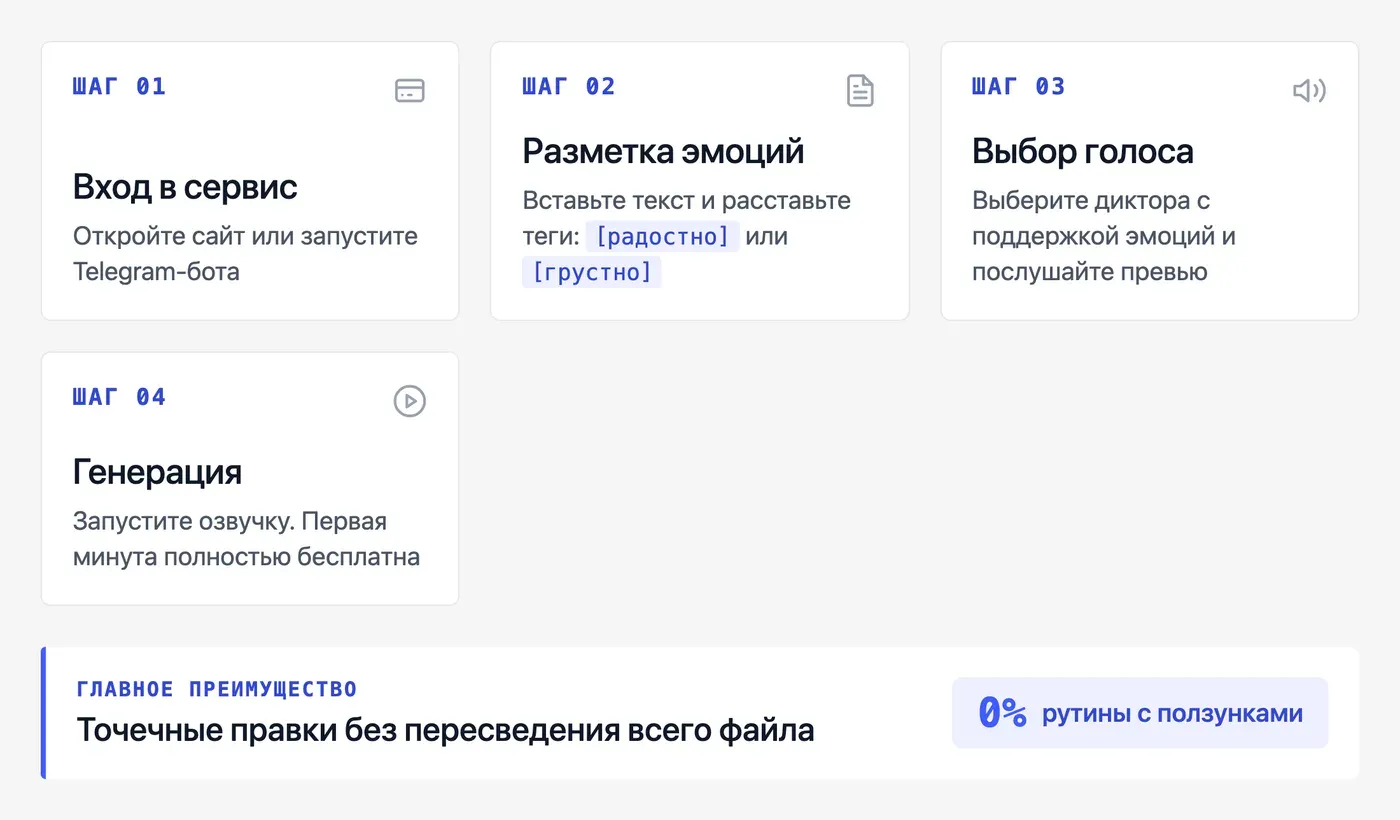This screenshot has width=1400, height=820.
Task: Select the heading "Генерация"
Action: [x=157, y=471]
